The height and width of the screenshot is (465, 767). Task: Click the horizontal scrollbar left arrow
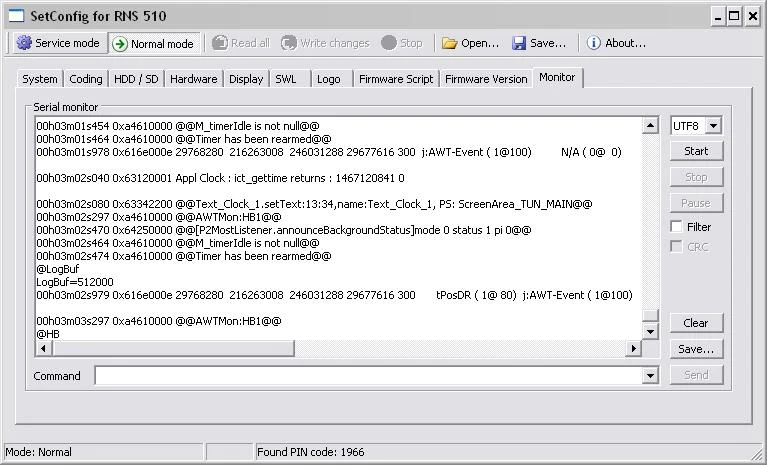tap(44, 349)
